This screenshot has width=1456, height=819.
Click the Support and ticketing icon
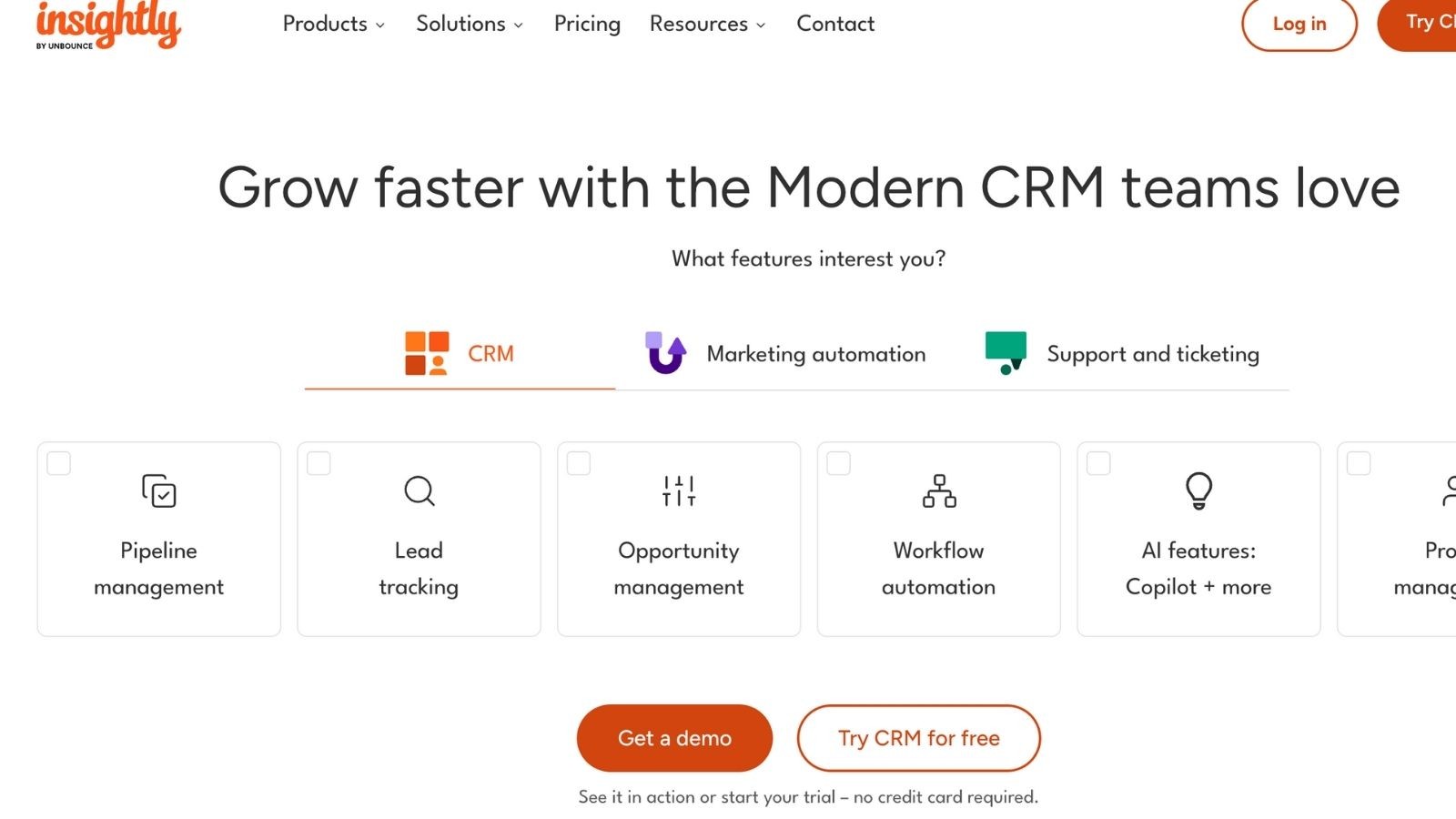coord(1006,349)
